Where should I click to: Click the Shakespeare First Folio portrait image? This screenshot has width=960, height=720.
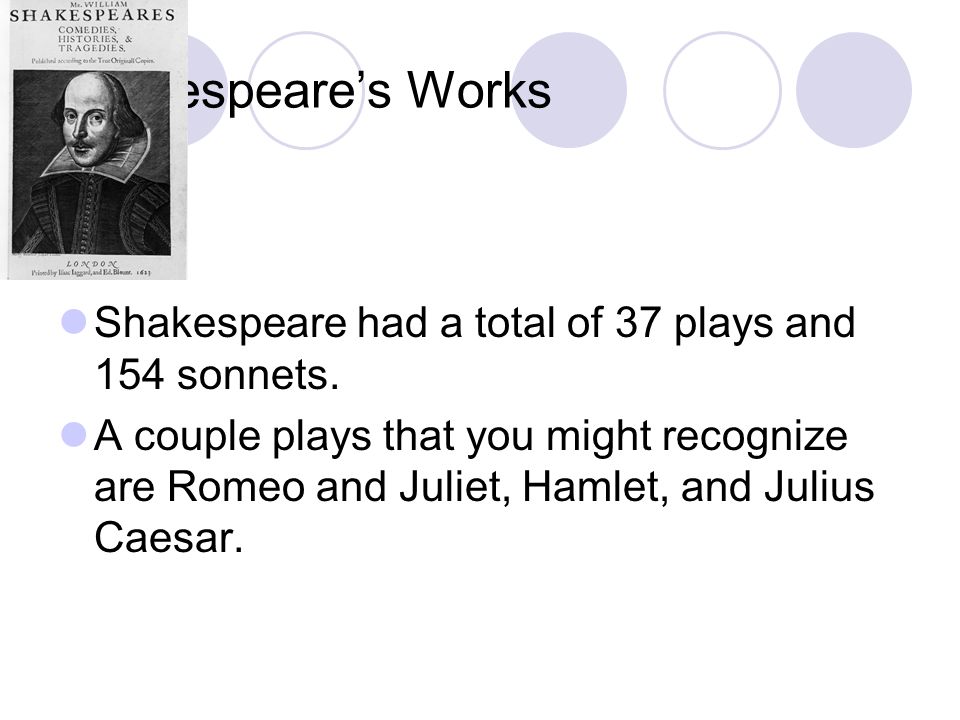96,140
